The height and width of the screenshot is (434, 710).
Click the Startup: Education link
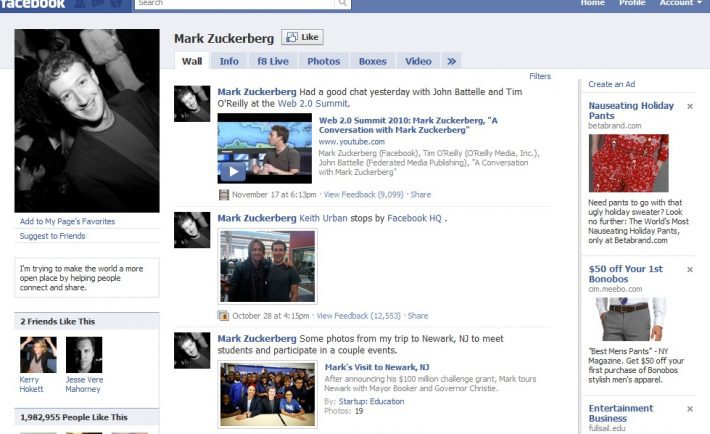pos(371,401)
